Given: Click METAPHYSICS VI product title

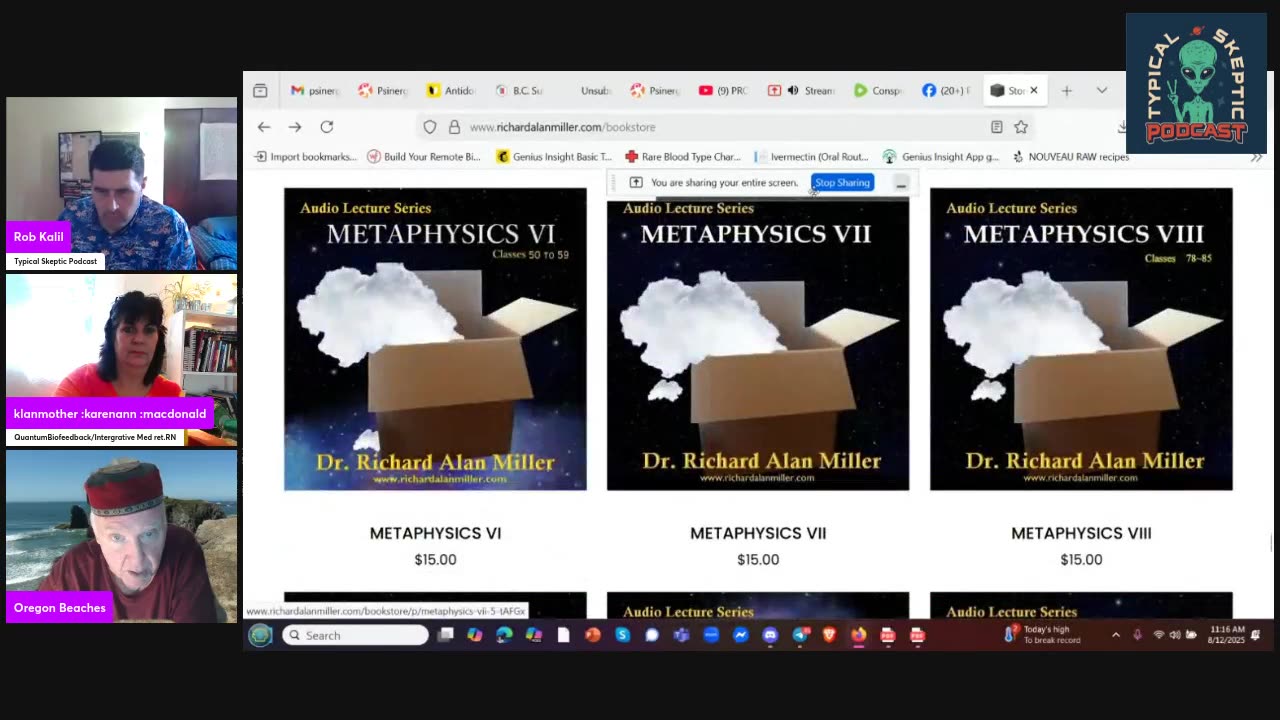Looking at the screenshot, I should point(435,533).
